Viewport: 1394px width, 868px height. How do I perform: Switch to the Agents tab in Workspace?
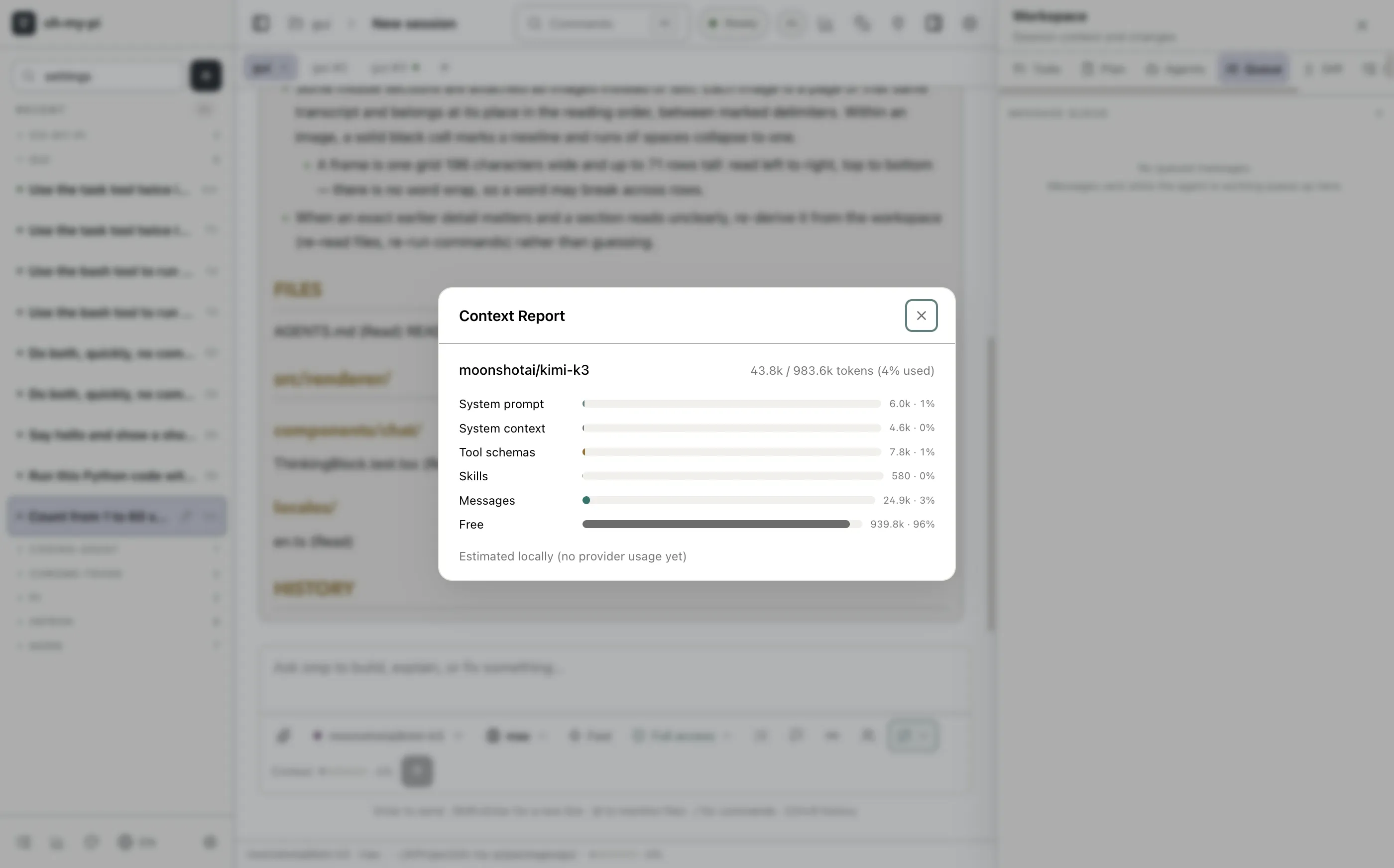1174,69
